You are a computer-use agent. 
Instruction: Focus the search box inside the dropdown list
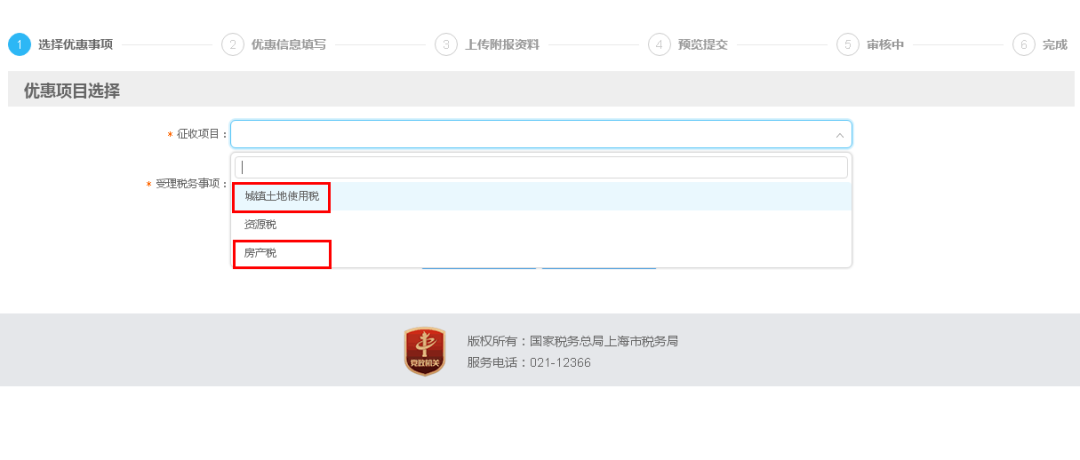click(540, 167)
